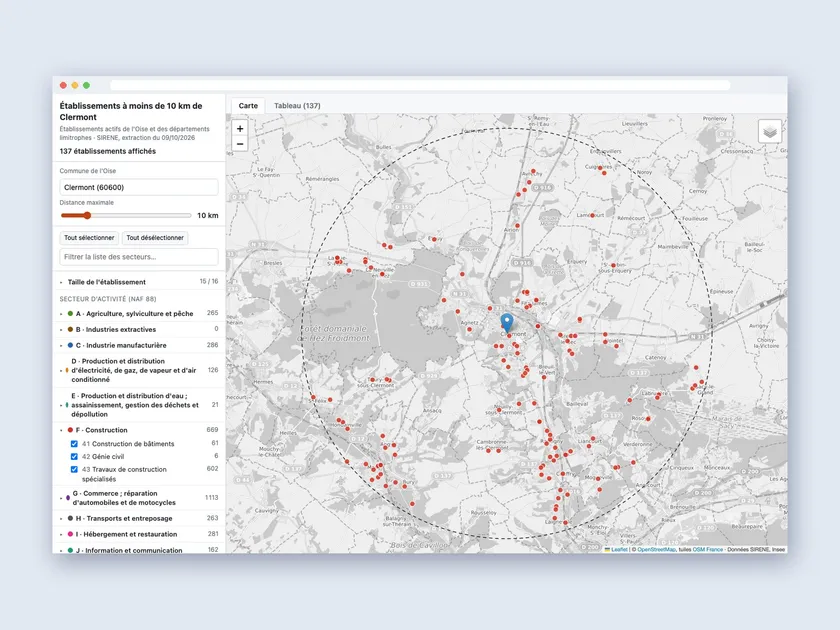Open the Leaflet attribution link

[619, 550]
